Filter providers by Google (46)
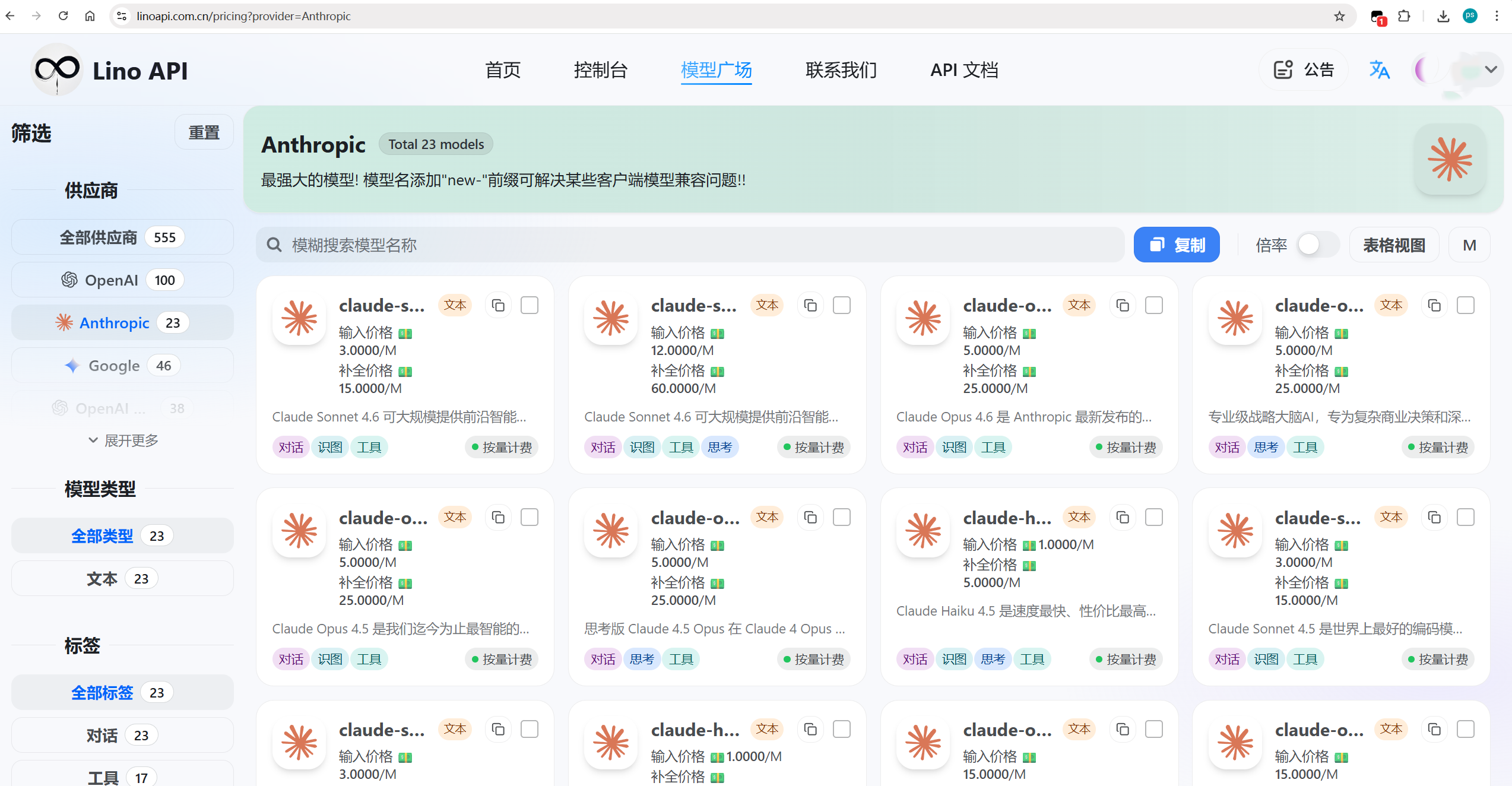This screenshot has width=1512, height=786. [x=122, y=365]
